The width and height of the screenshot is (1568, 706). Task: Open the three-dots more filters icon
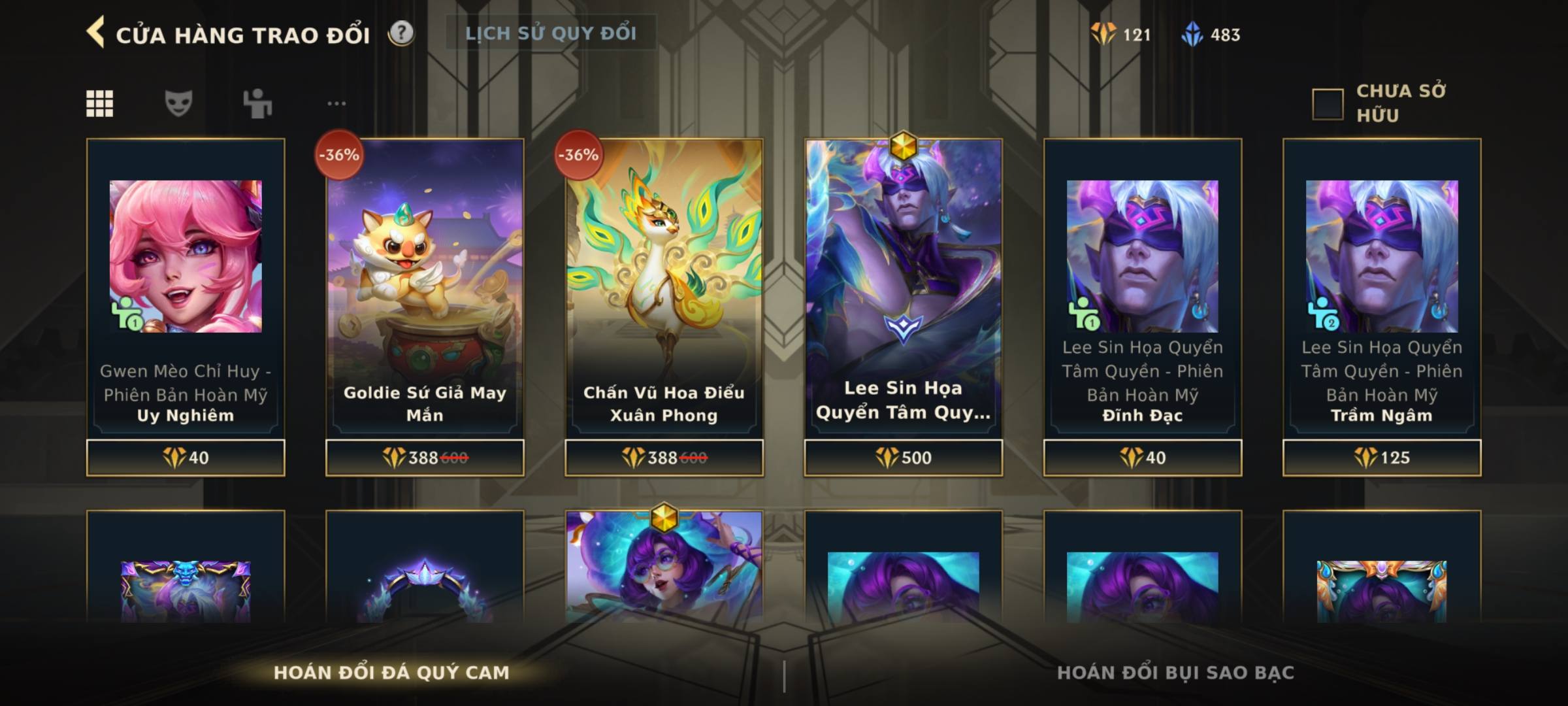336,103
